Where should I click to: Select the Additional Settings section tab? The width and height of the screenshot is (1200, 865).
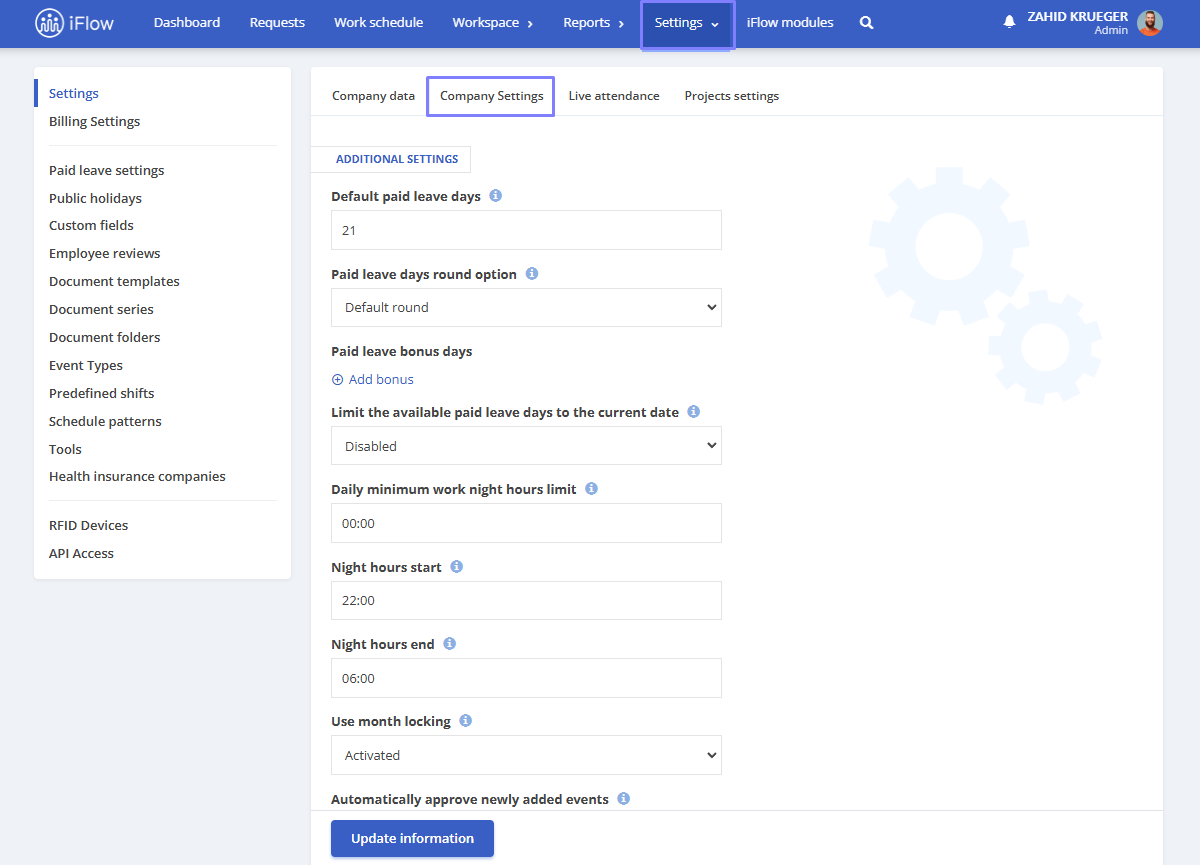tap(396, 159)
